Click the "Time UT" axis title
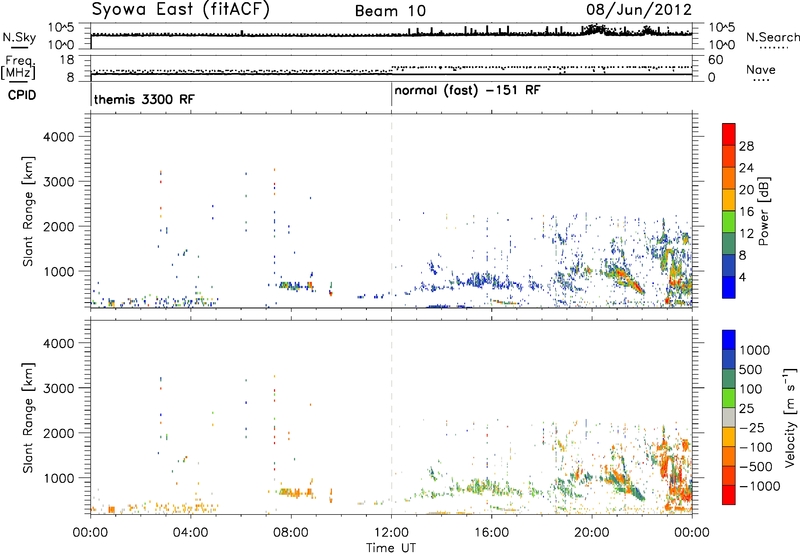The height and width of the screenshot is (554, 800). 391,547
